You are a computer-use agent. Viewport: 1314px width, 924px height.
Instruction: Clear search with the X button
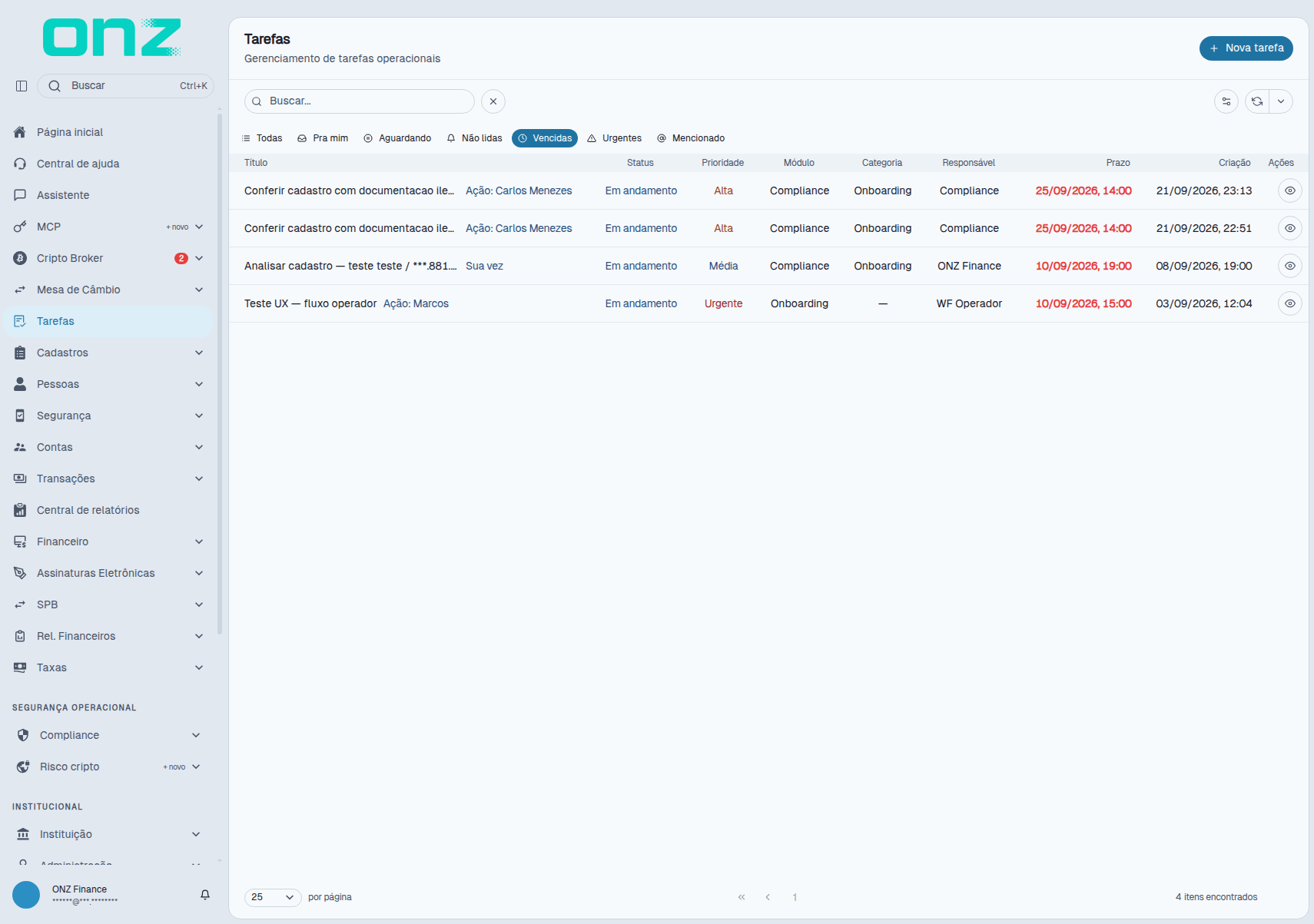493,101
